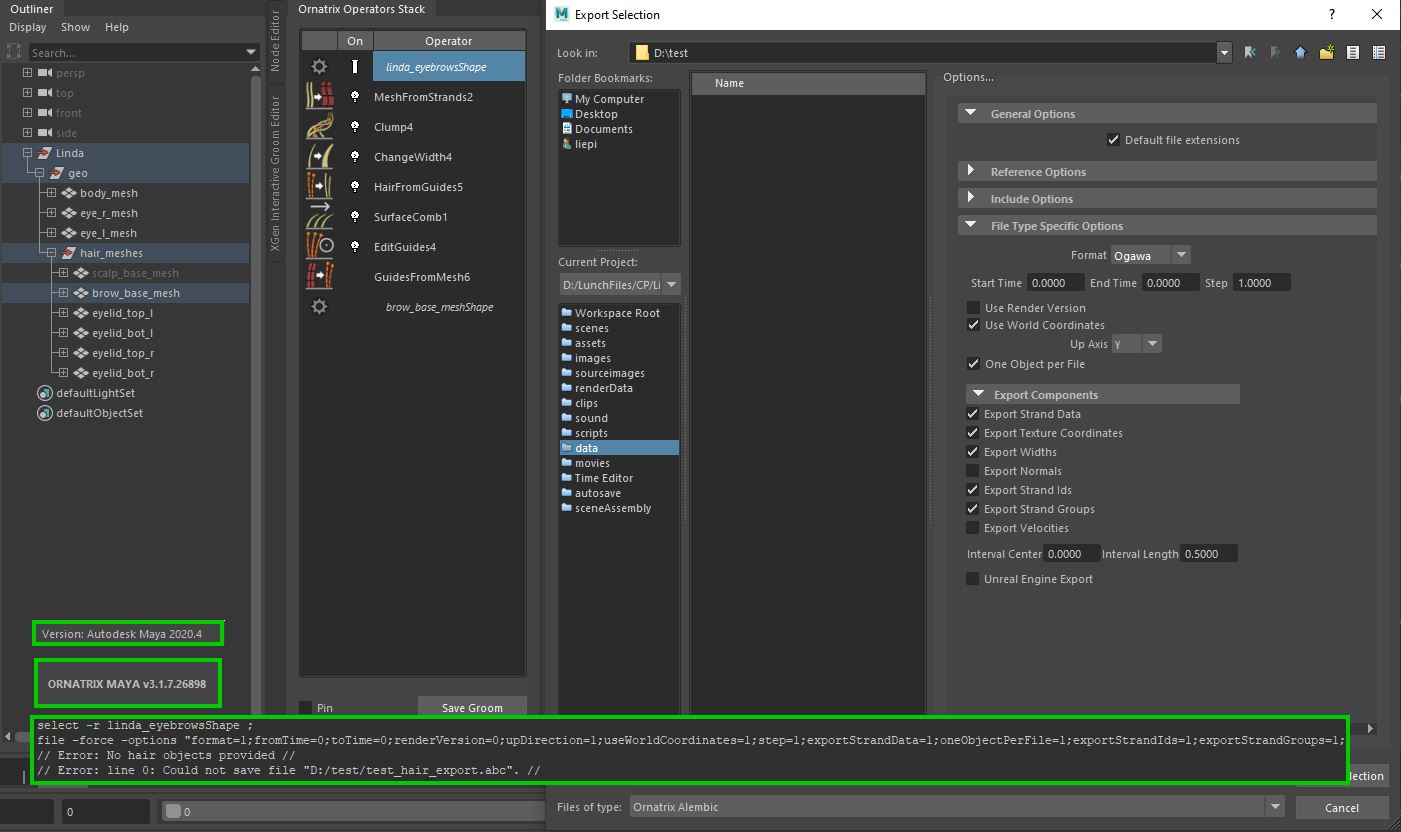1401x832 pixels.
Task: Switch file browser to detail view
Action: pyautogui.click(x=1378, y=53)
